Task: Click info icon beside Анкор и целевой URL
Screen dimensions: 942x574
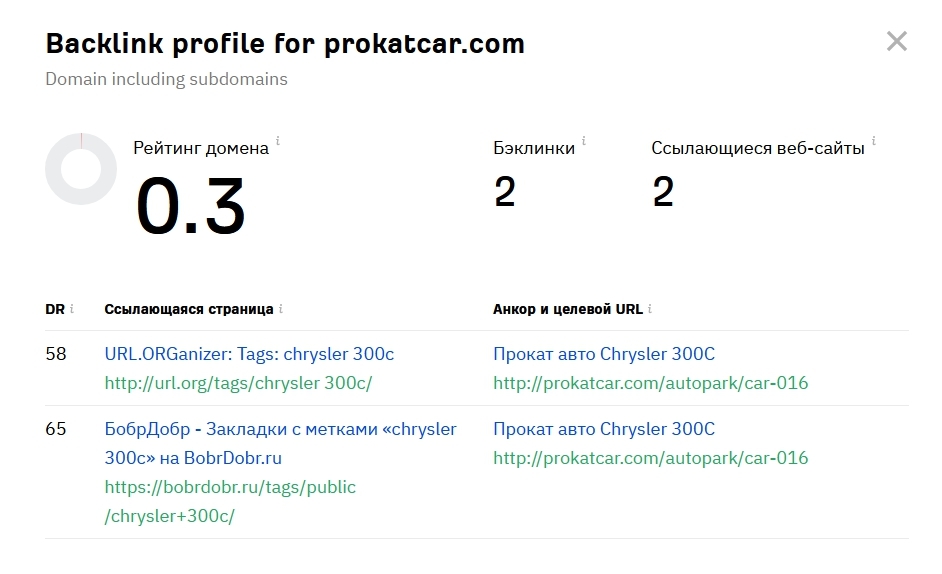Action: (x=650, y=308)
